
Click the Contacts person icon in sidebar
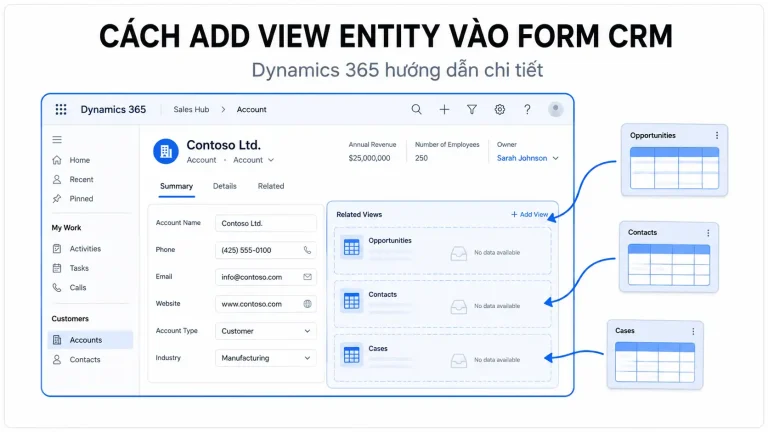click(x=57, y=359)
